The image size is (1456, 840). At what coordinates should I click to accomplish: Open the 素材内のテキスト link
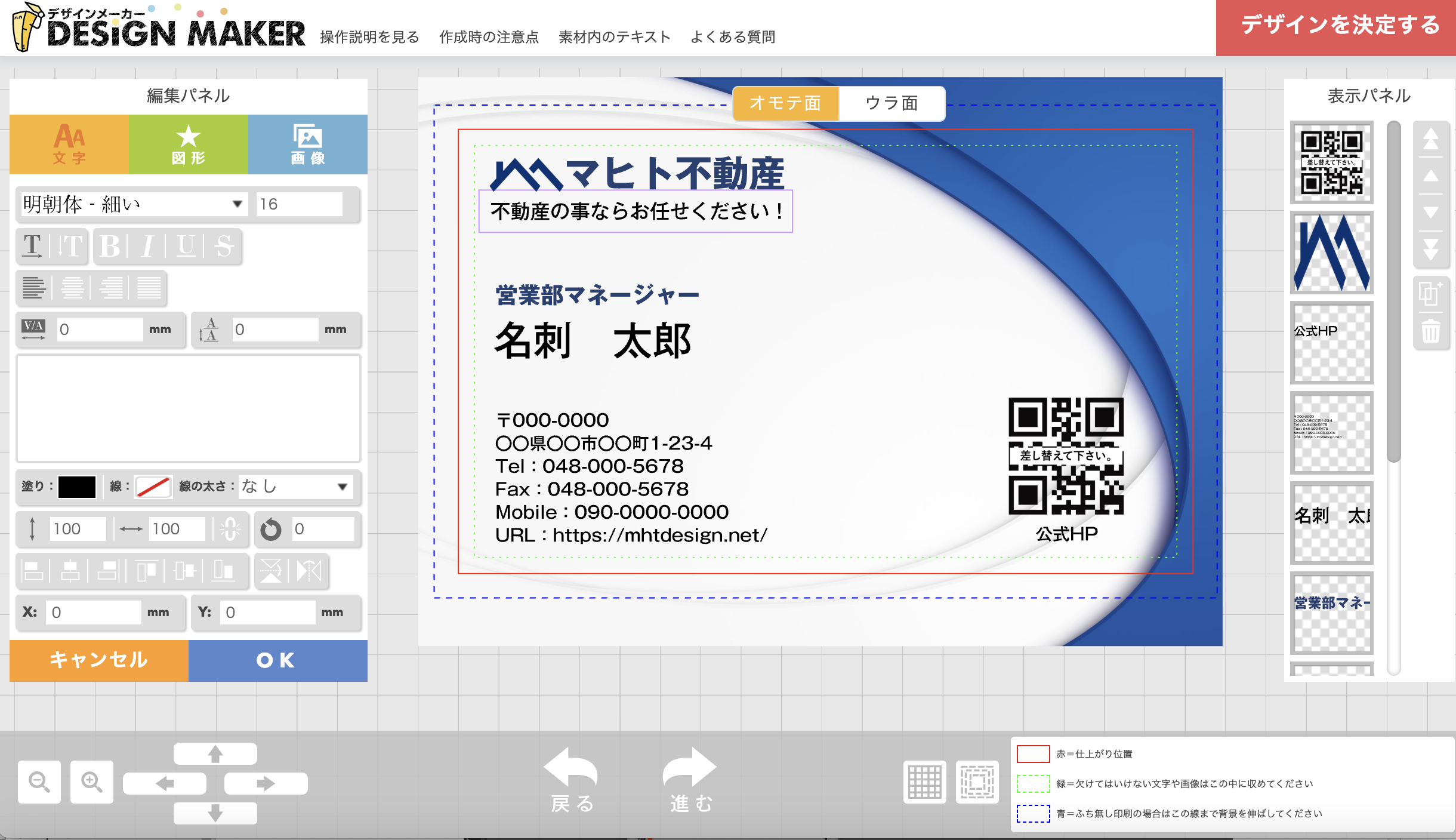click(615, 37)
